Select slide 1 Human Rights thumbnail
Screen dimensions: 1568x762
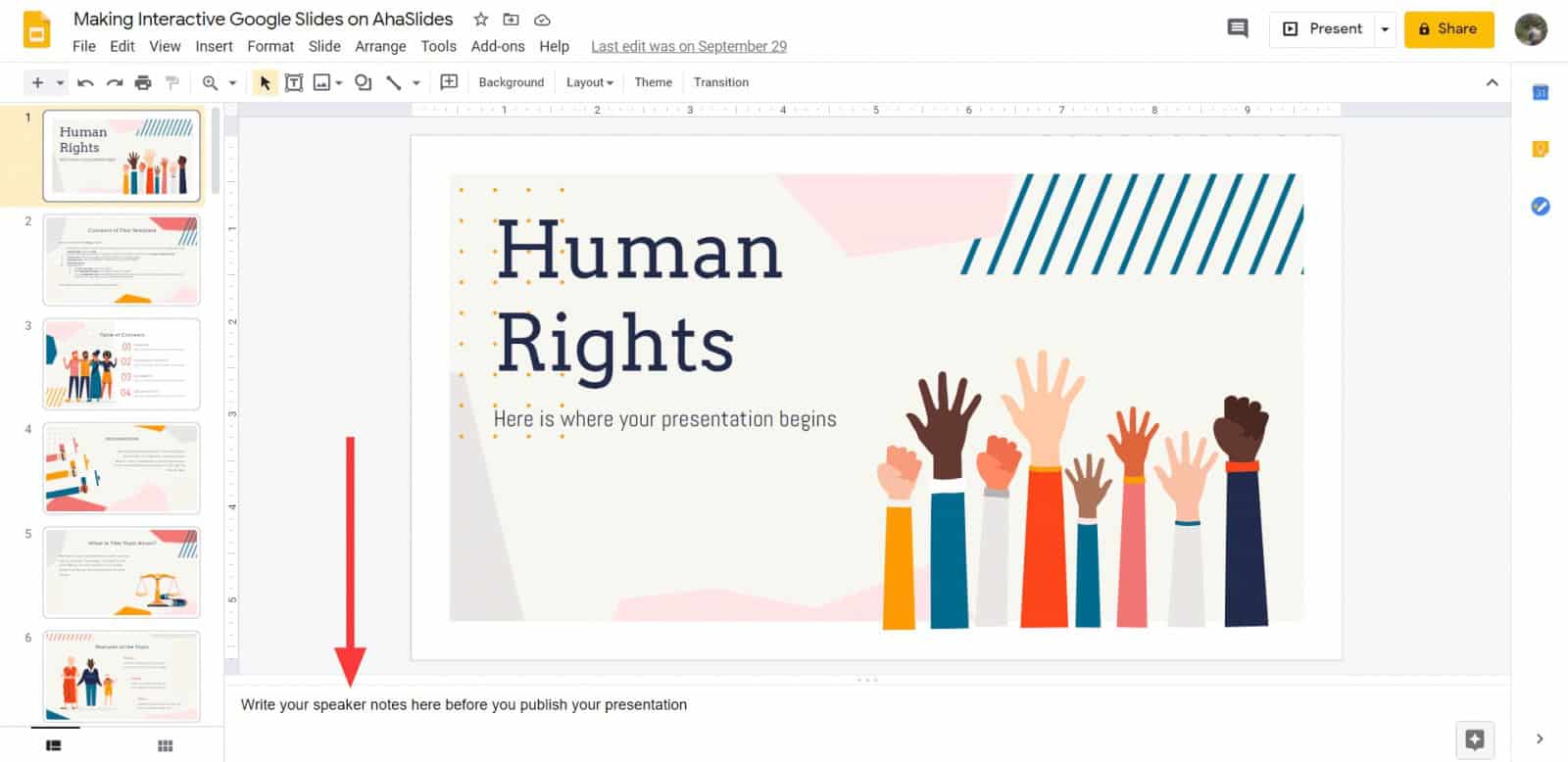pos(122,156)
